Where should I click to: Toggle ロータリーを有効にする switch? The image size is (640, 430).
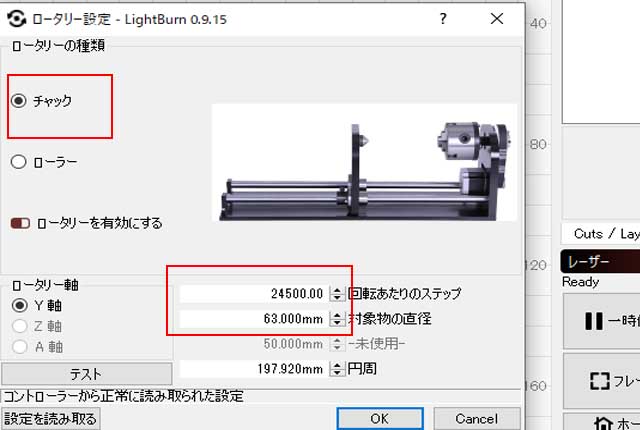click(20, 223)
